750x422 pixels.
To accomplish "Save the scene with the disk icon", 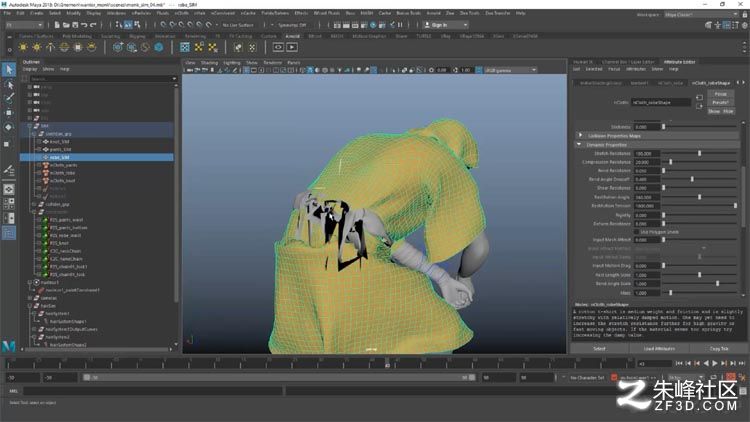I will (75, 25).
